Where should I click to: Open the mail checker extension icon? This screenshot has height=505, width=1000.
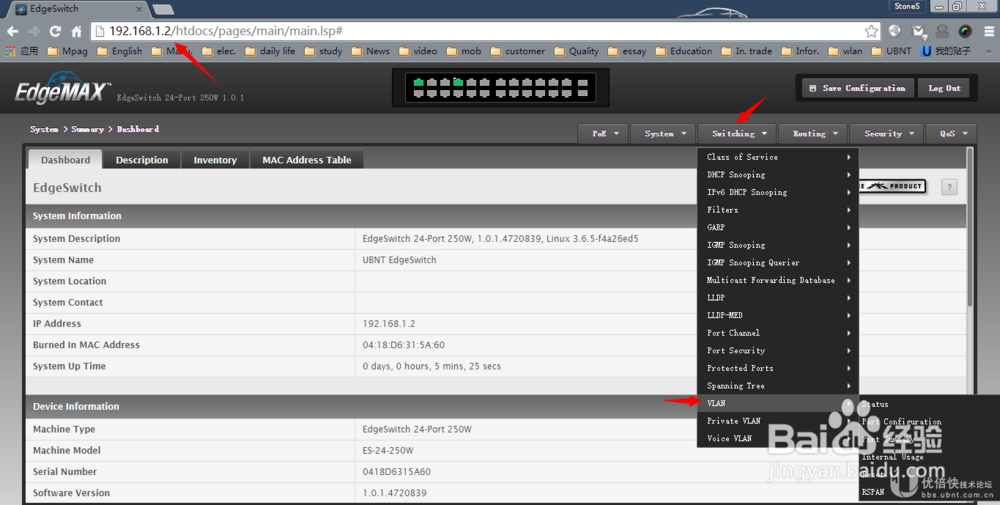pyautogui.click(x=918, y=31)
